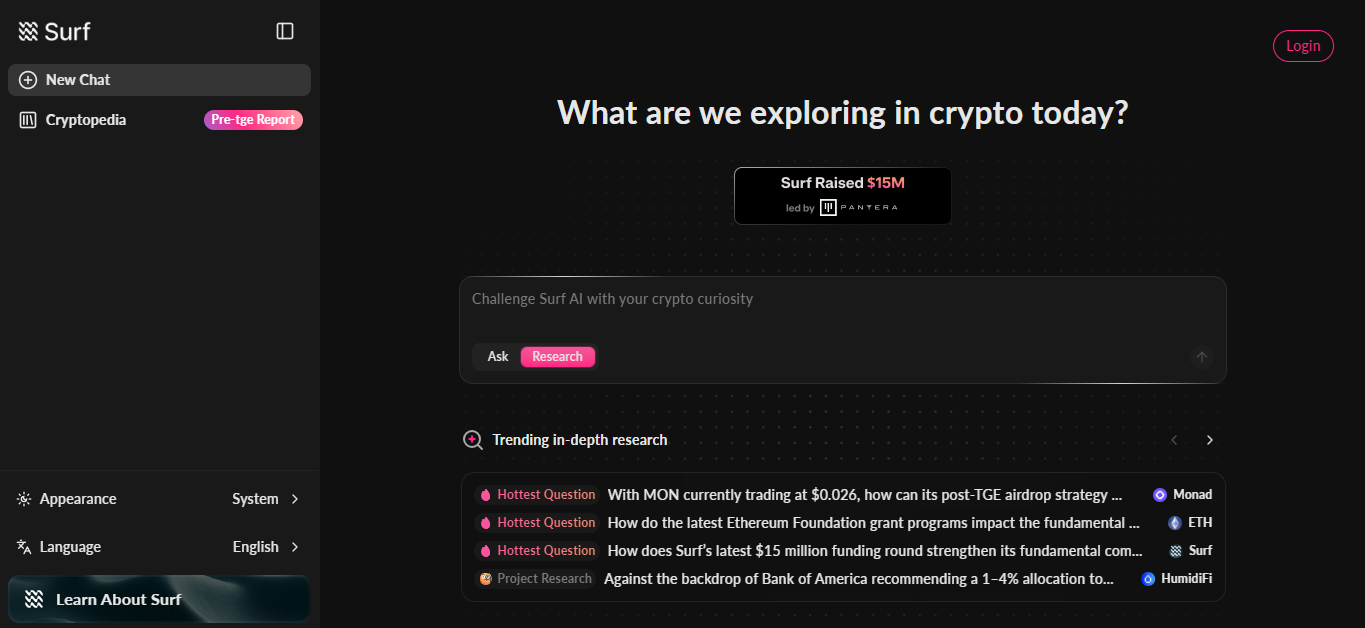Click the Cryptopedia library icon

(x=28, y=120)
